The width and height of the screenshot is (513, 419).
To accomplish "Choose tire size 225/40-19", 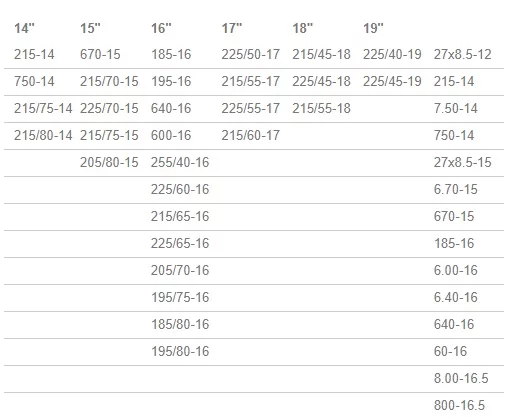I will pyautogui.click(x=392, y=54).
